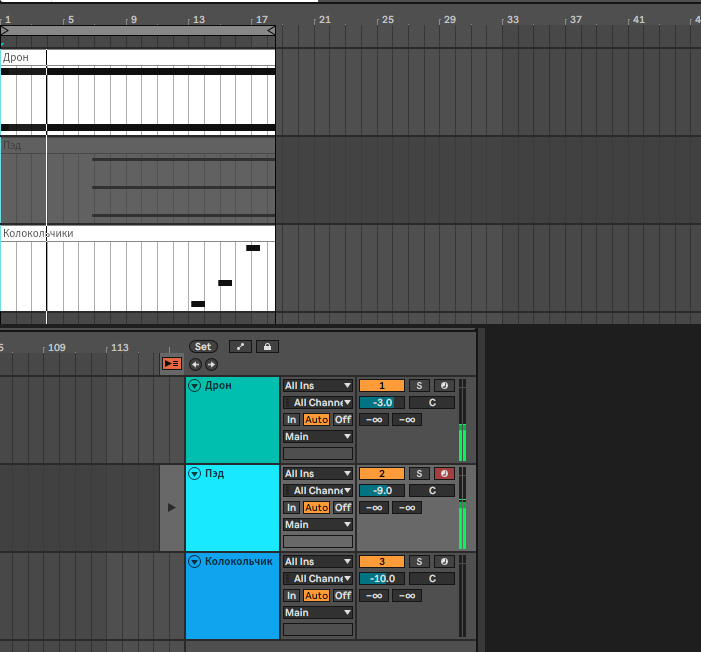The height and width of the screenshot is (652, 701).
Task: Set Колокольчик monitoring to Auto
Action: point(317,596)
